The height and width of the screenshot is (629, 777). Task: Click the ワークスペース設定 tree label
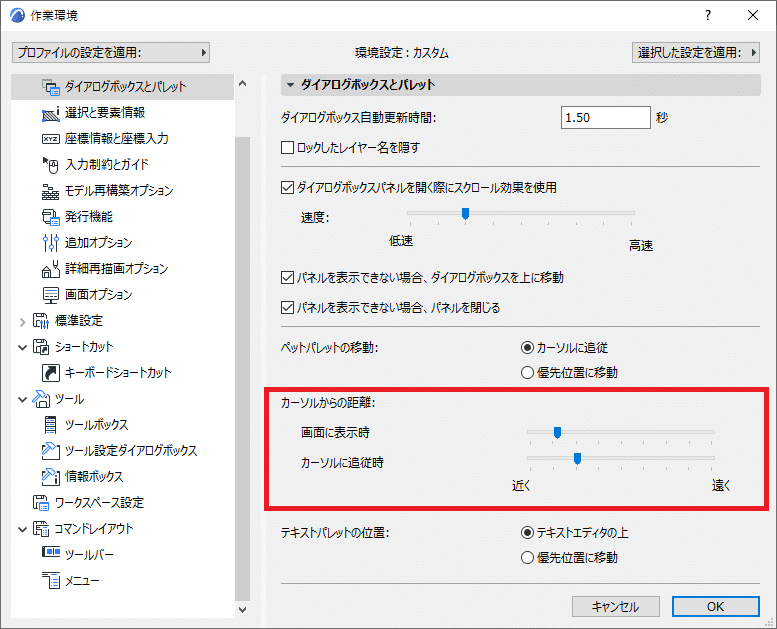coord(99,503)
